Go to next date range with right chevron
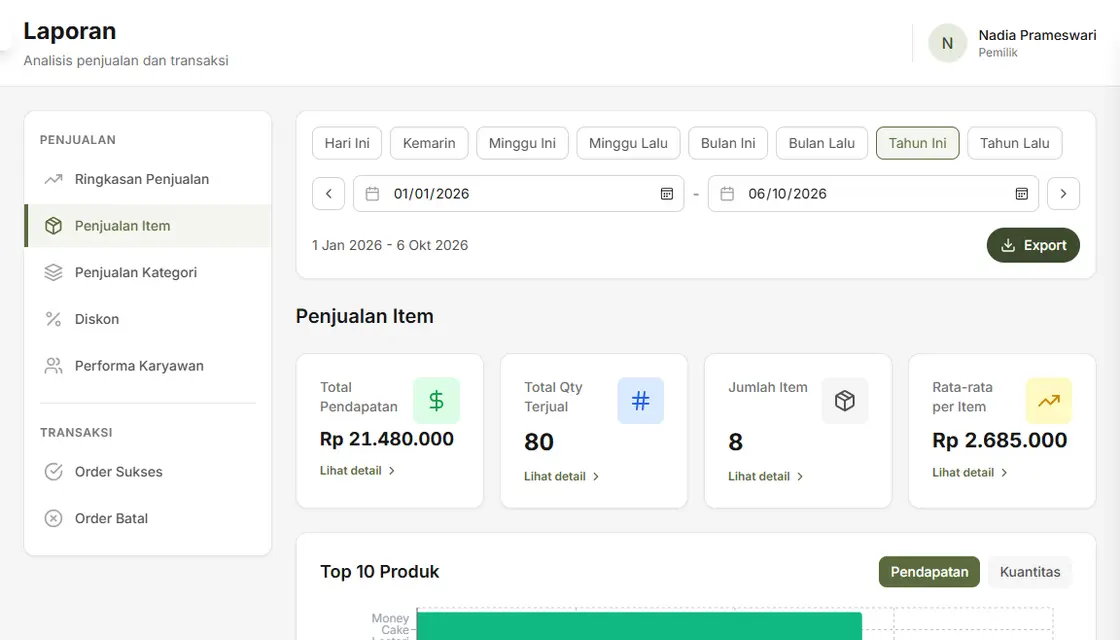 point(1063,194)
